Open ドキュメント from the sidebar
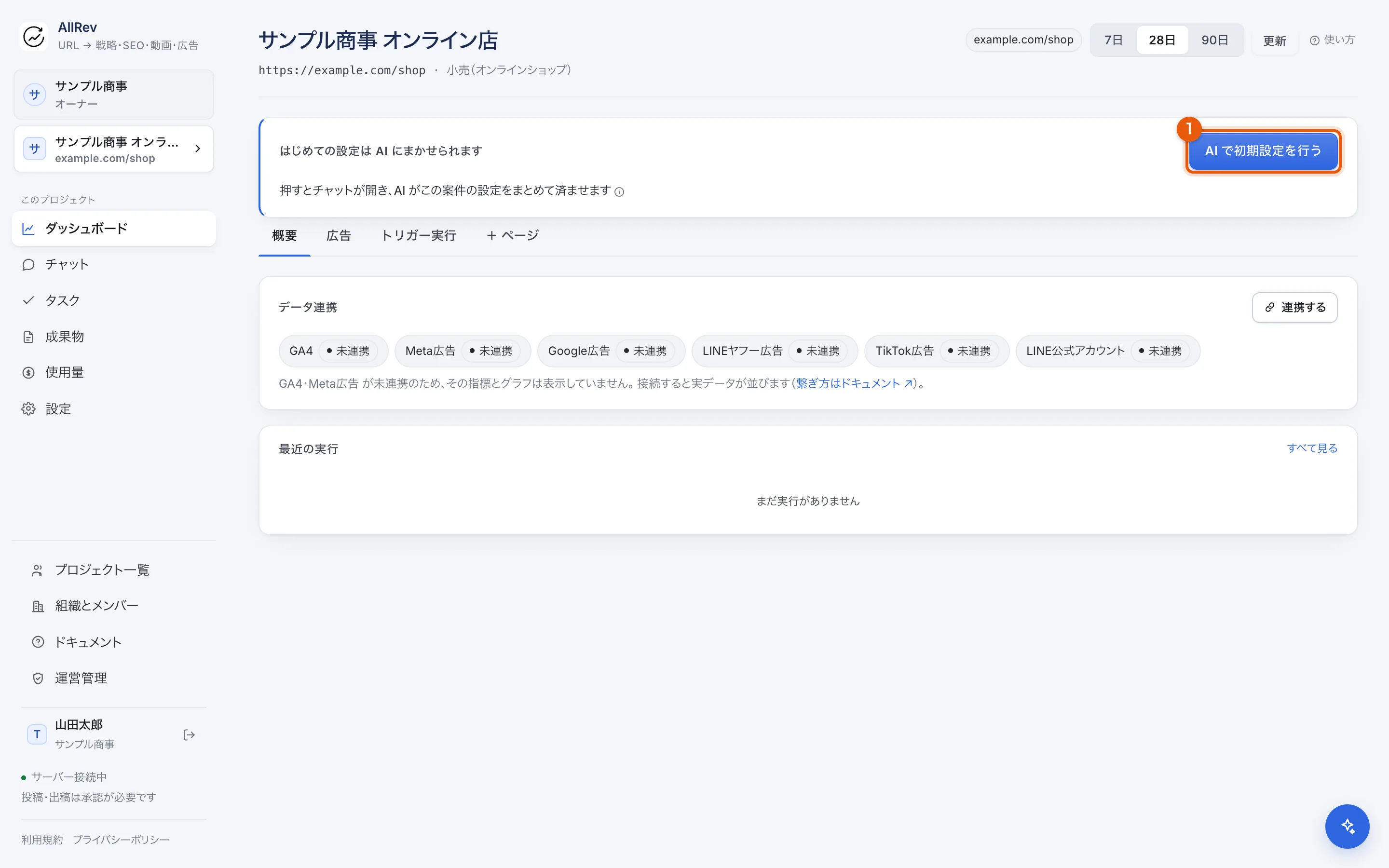The width and height of the screenshot is (1389, 868). pyautogui.click(x=114, y=642)
